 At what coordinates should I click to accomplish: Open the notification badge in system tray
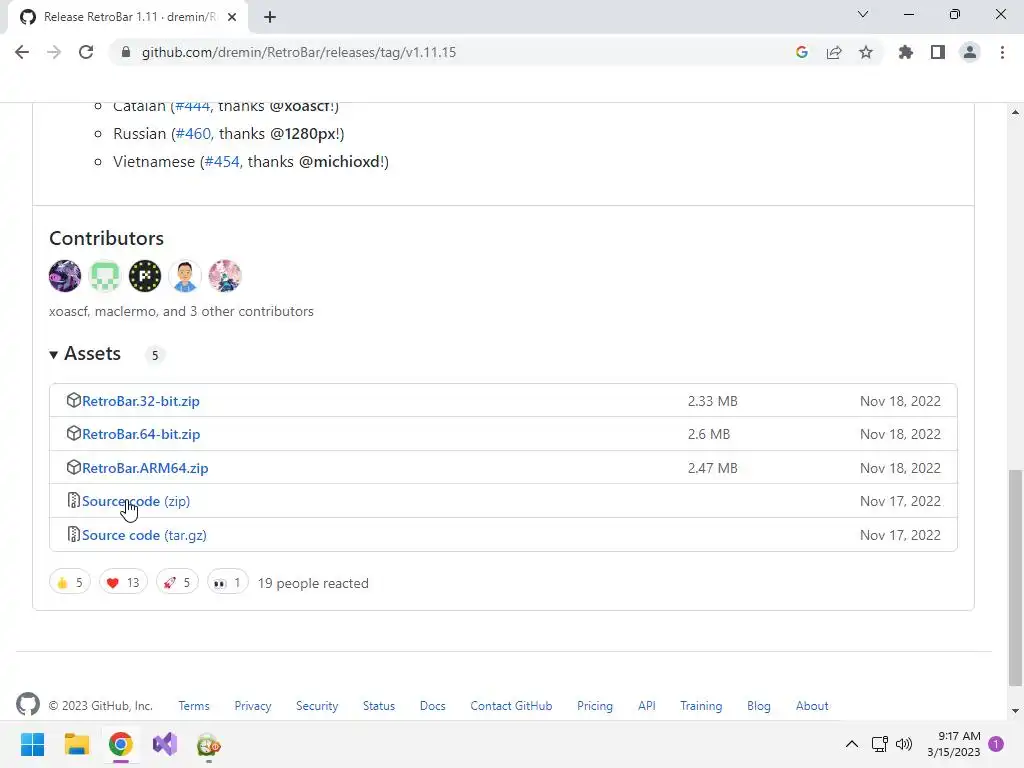tap(996, 744)
